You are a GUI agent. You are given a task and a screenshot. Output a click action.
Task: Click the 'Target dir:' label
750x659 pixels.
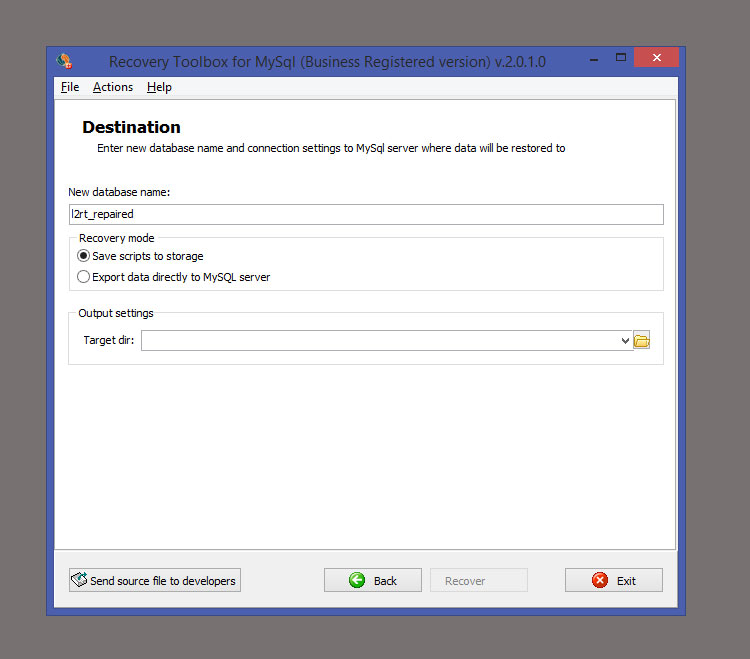[109, 340]
